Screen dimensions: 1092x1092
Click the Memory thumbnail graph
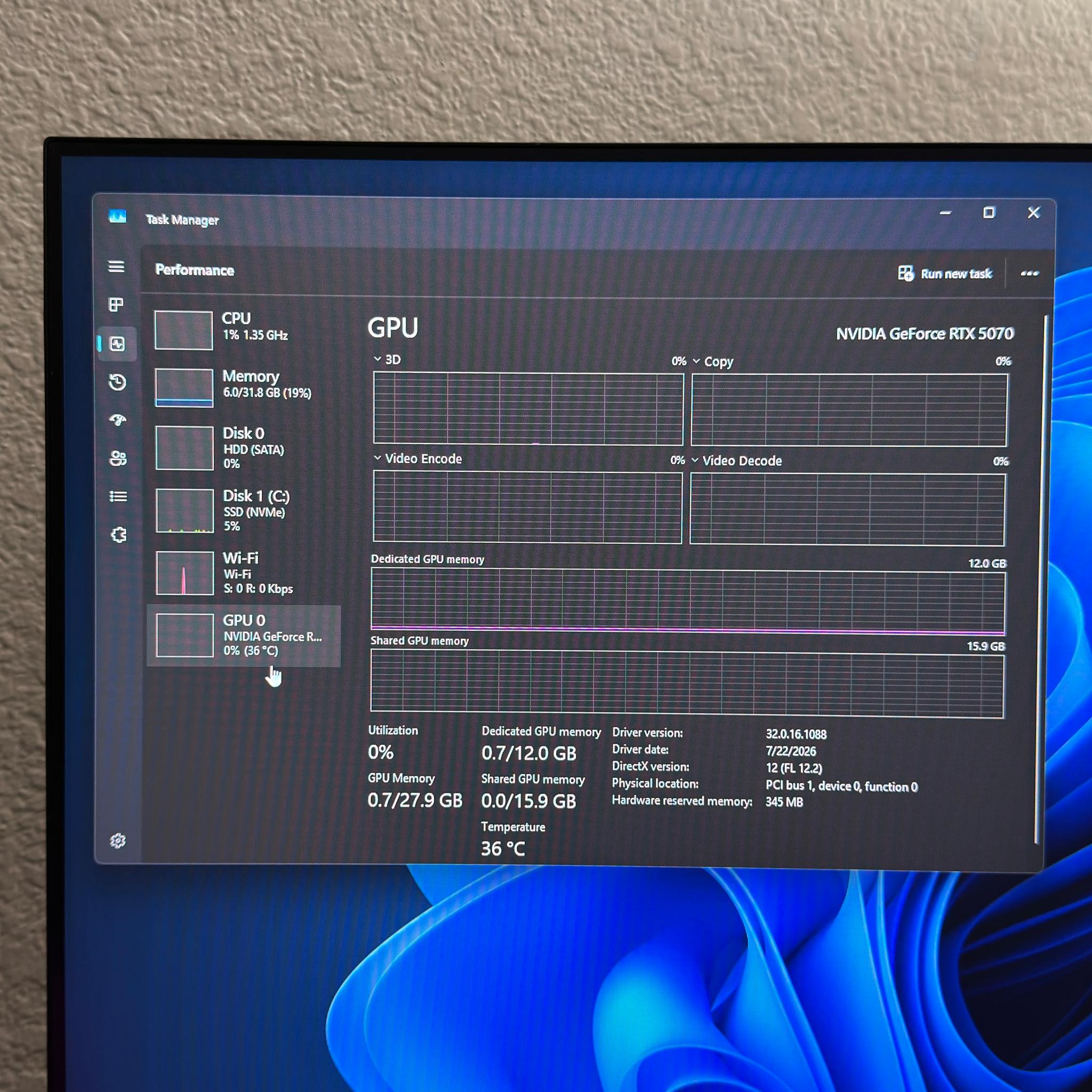184,388
